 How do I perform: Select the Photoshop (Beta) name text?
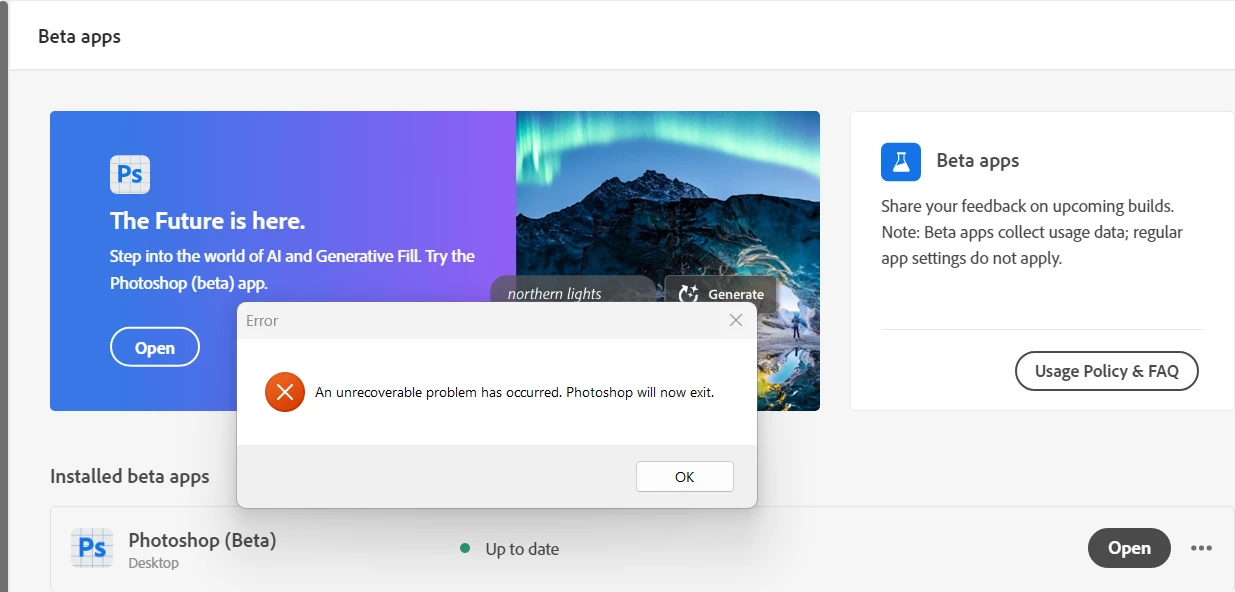[202, 540]
